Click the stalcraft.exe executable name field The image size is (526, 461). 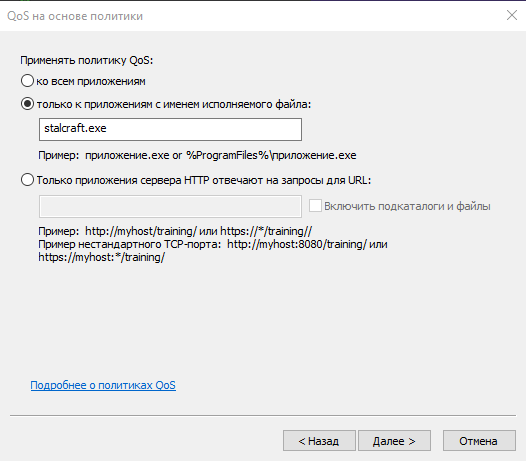tap(170, 129)
